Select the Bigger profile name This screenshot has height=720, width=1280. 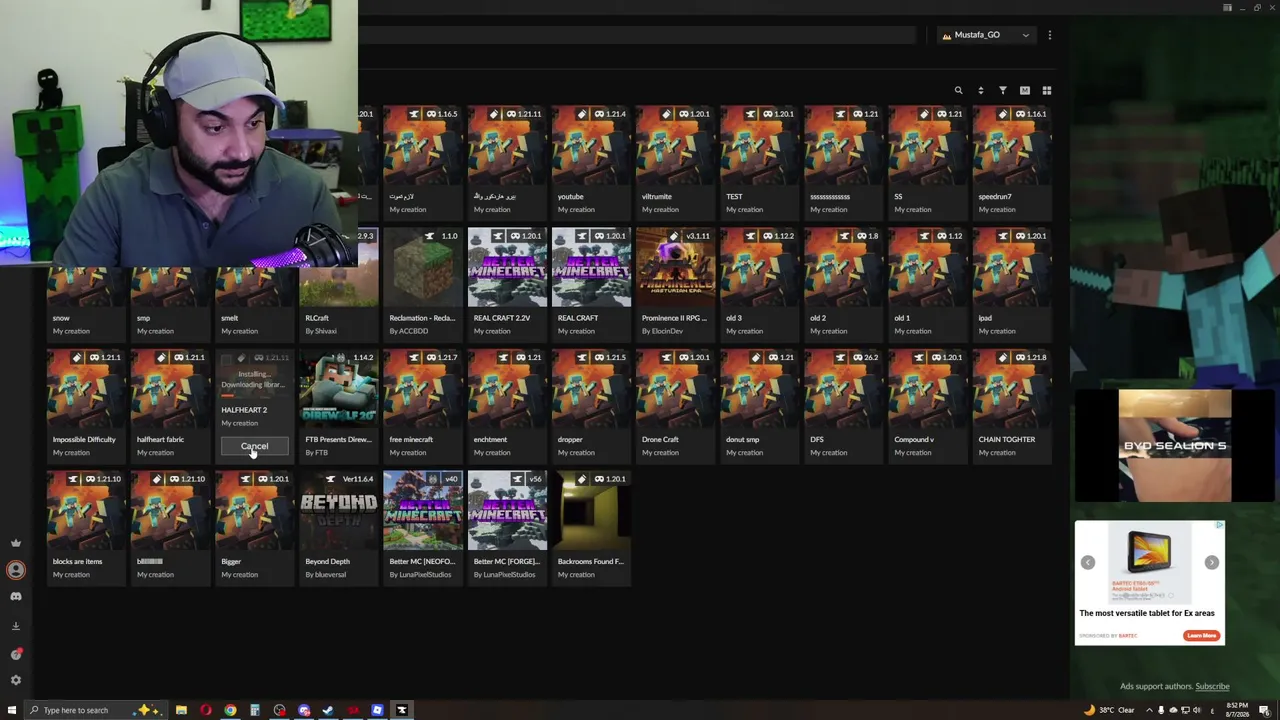pyautogui.click(x=231, y=562)
